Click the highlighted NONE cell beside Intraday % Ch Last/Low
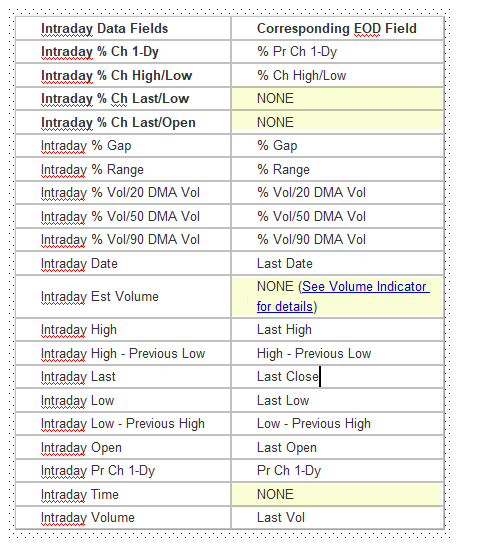 337,99
